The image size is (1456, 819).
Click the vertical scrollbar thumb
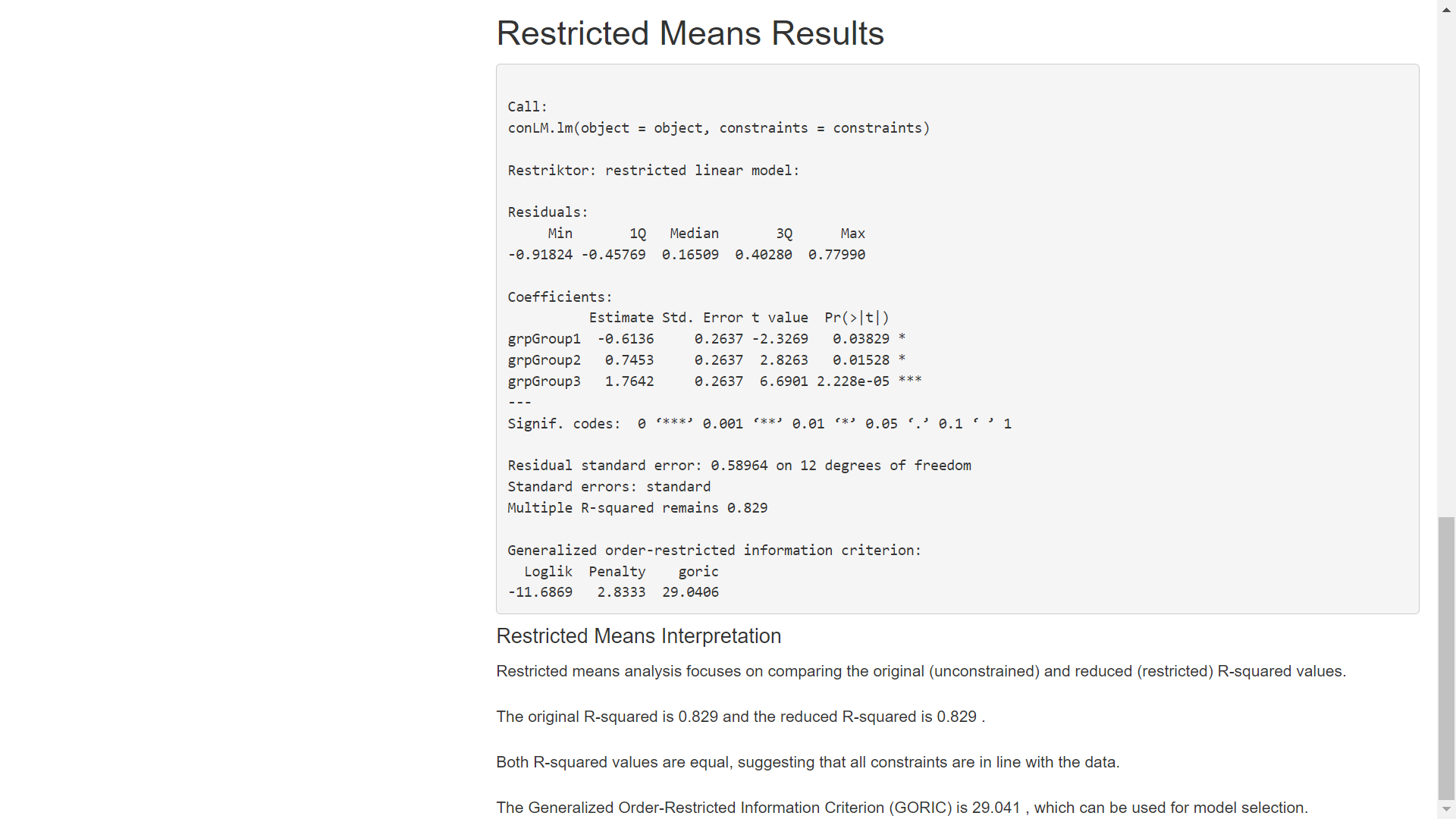[1446, 658]
